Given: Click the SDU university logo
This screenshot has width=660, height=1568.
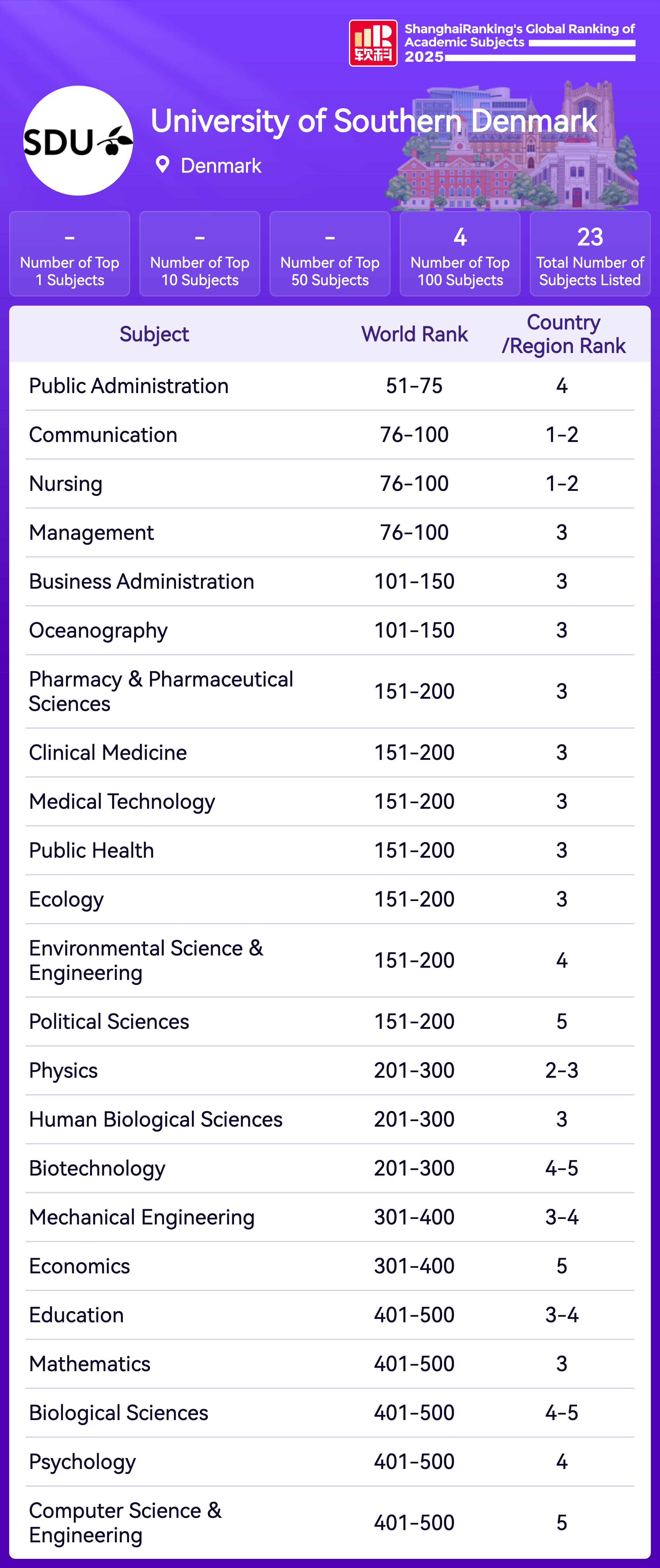Looking at the screenshot, I should coord(78,141).
